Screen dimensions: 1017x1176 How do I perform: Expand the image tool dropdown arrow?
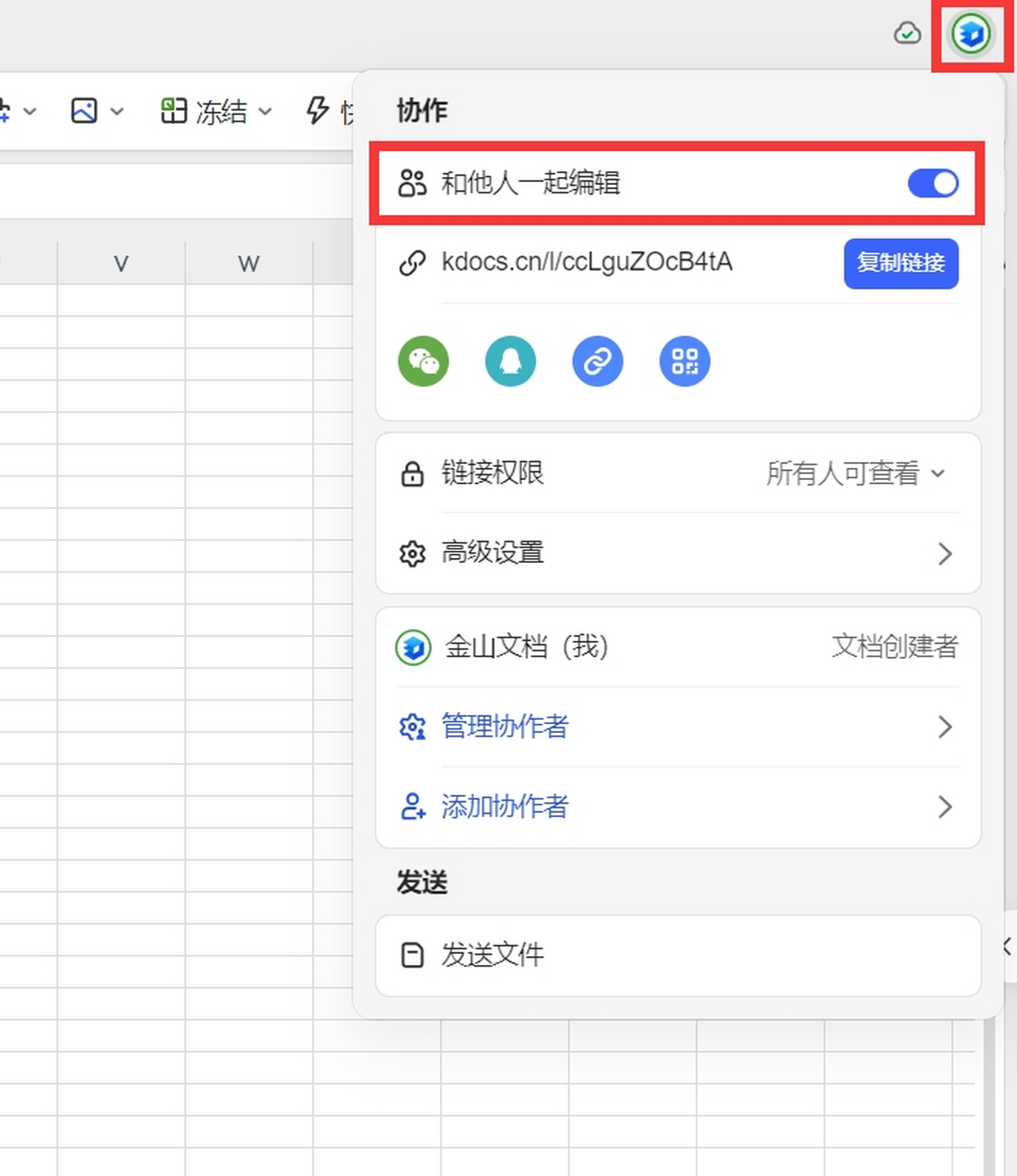[117, 112]
